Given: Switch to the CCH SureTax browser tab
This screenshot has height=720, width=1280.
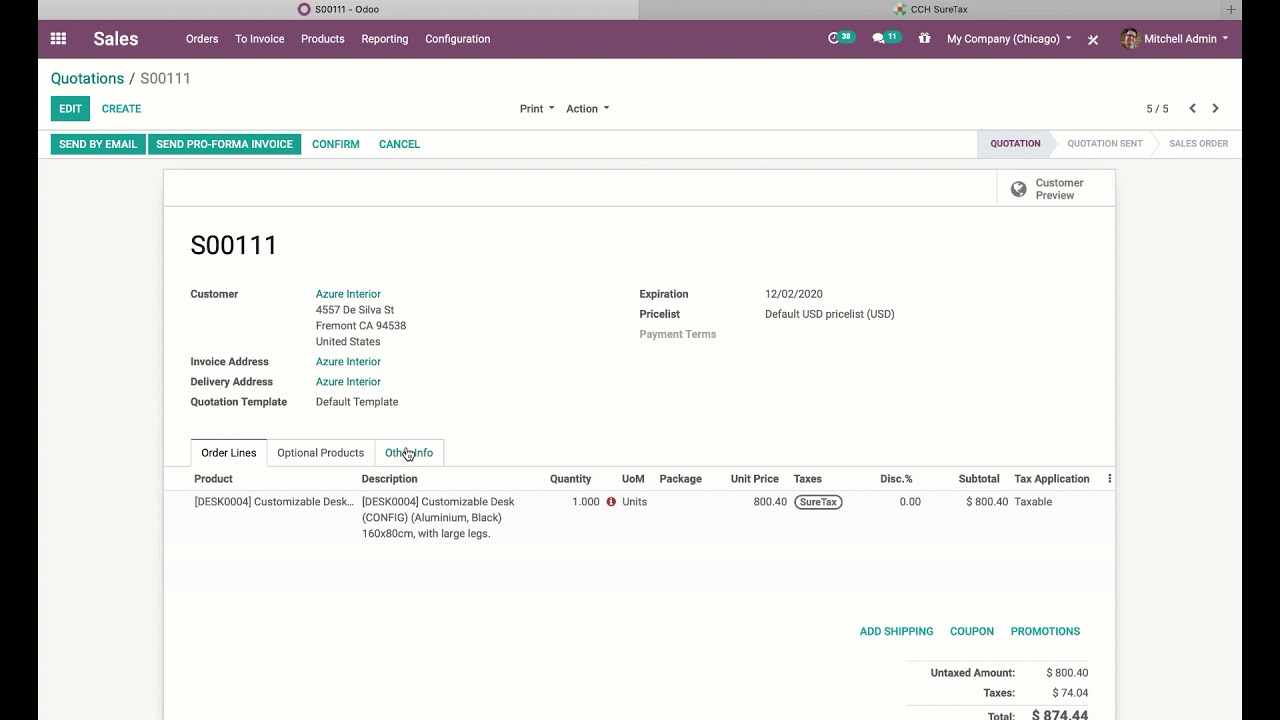Looking at the screenshot, I should click(x=930, y=9).
